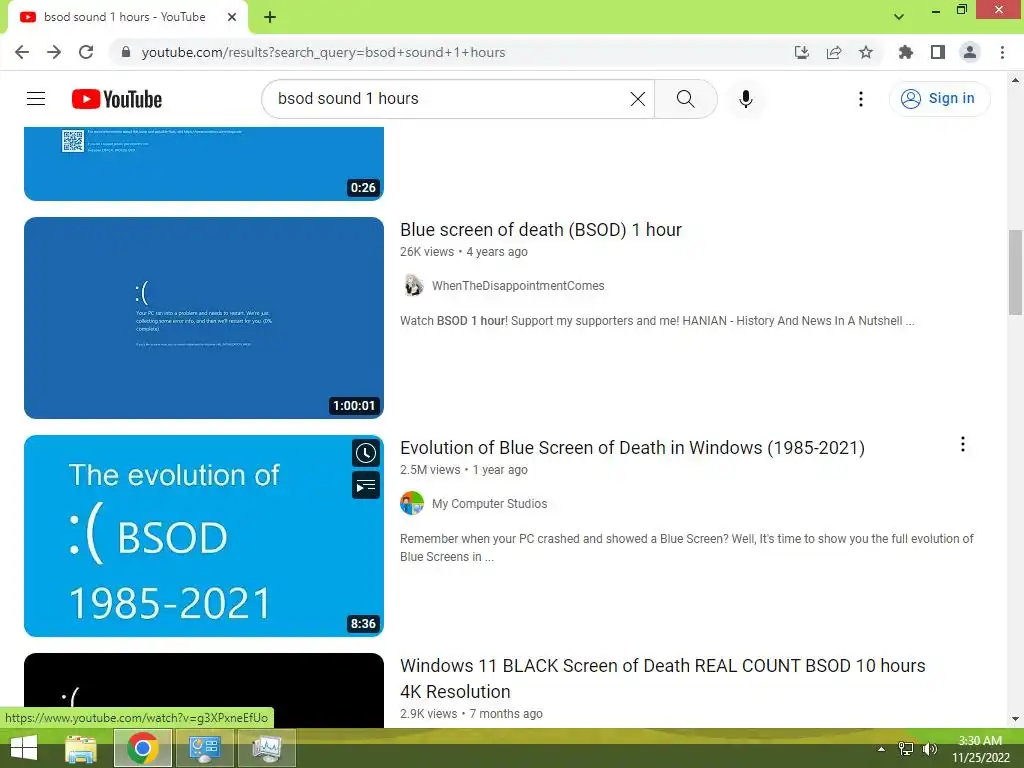Bookmark this page with the star

(x=866, y=52)
